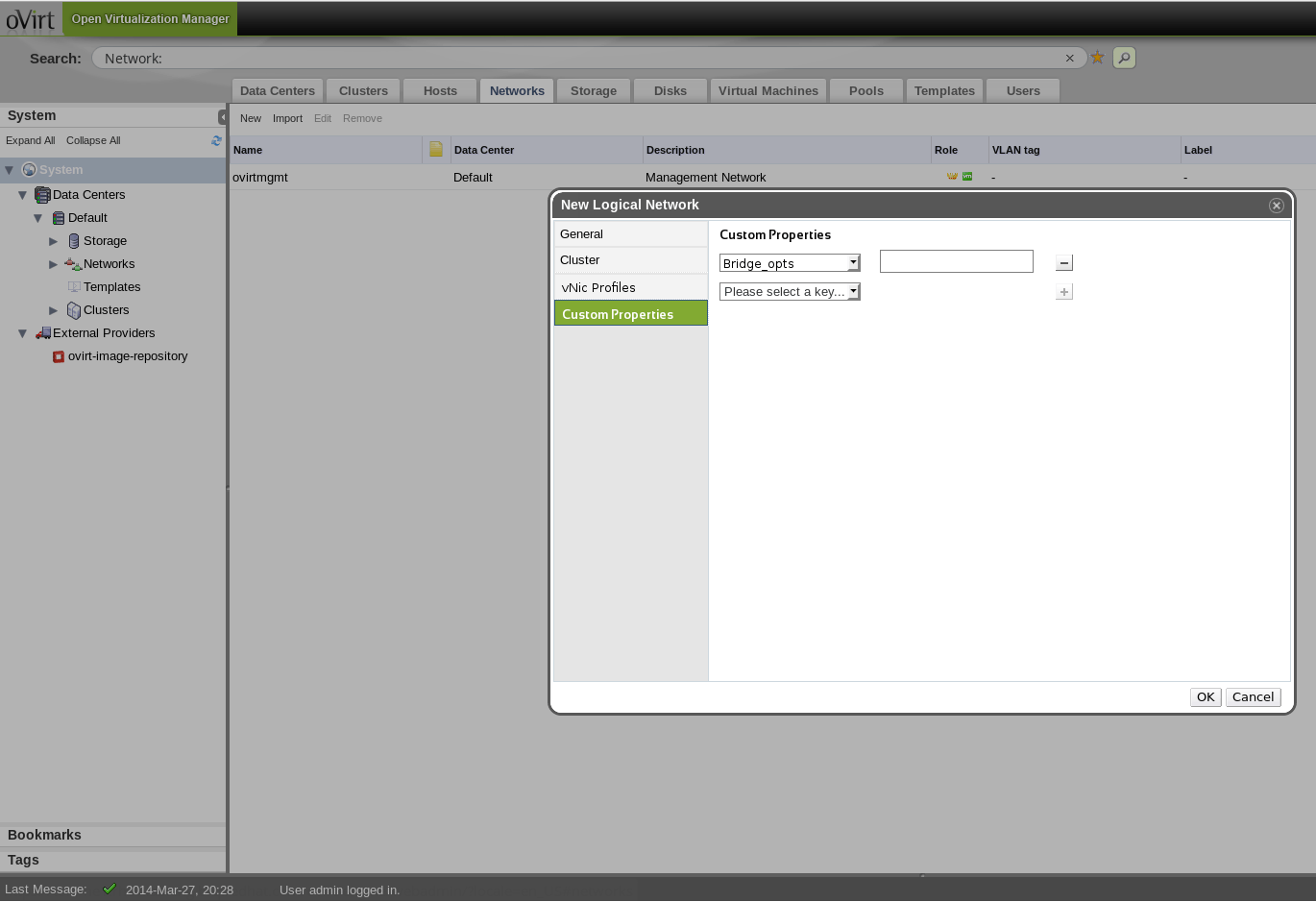Viewport: 1316px width, 902px height.
Task: Cancel the New Logical Network dialog
Action: point(1253,697)
